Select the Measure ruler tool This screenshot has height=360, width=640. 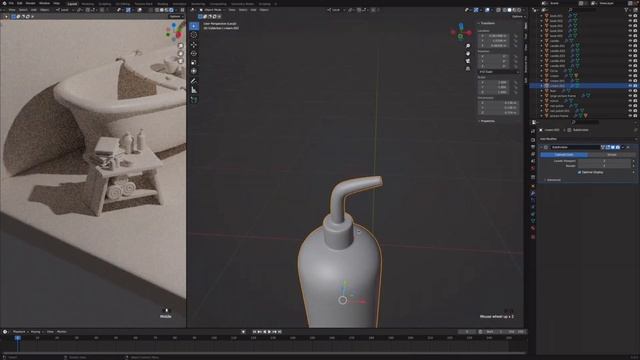[x=194, y=90]
